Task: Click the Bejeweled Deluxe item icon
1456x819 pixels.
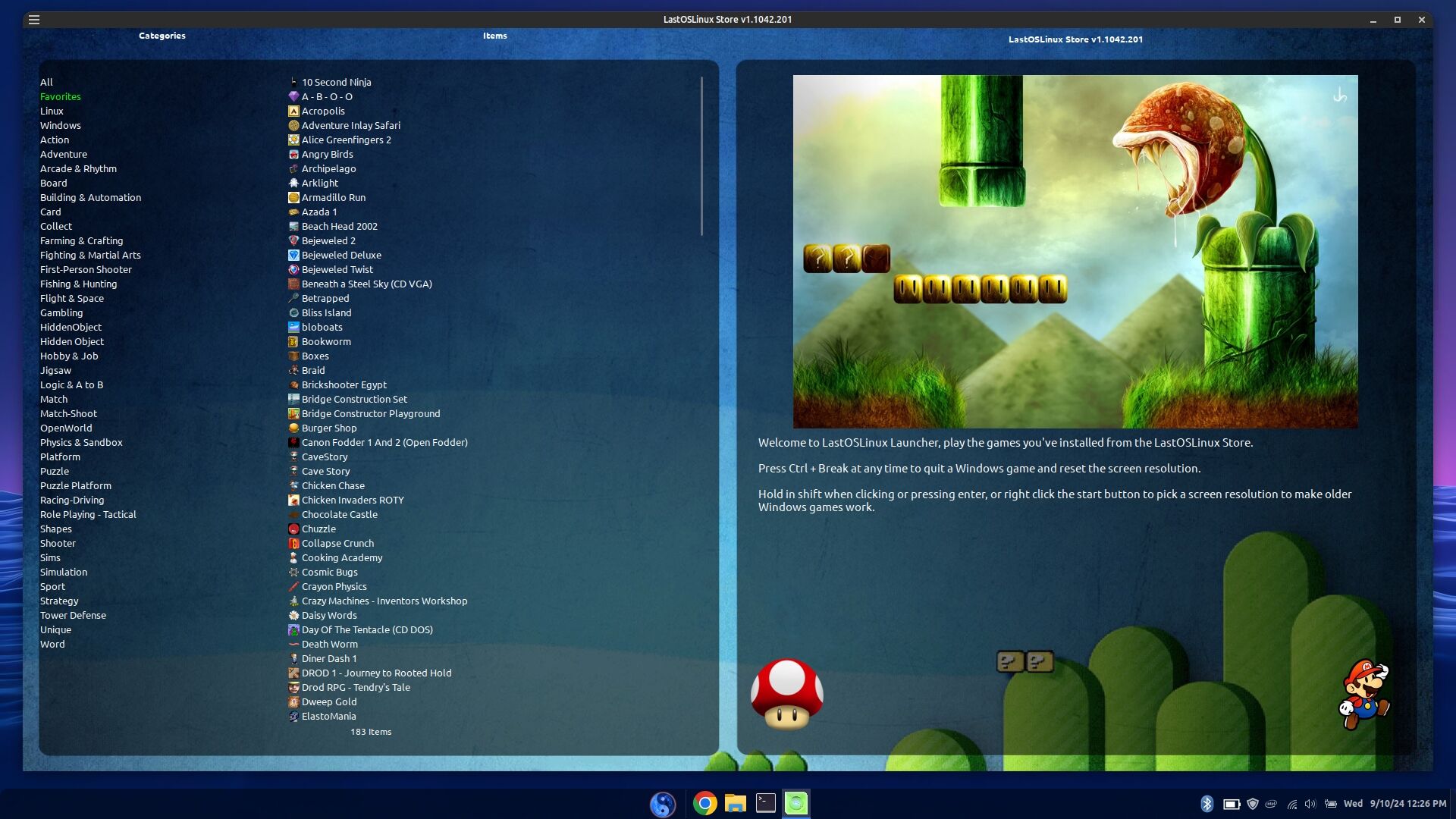Action: 293,256
